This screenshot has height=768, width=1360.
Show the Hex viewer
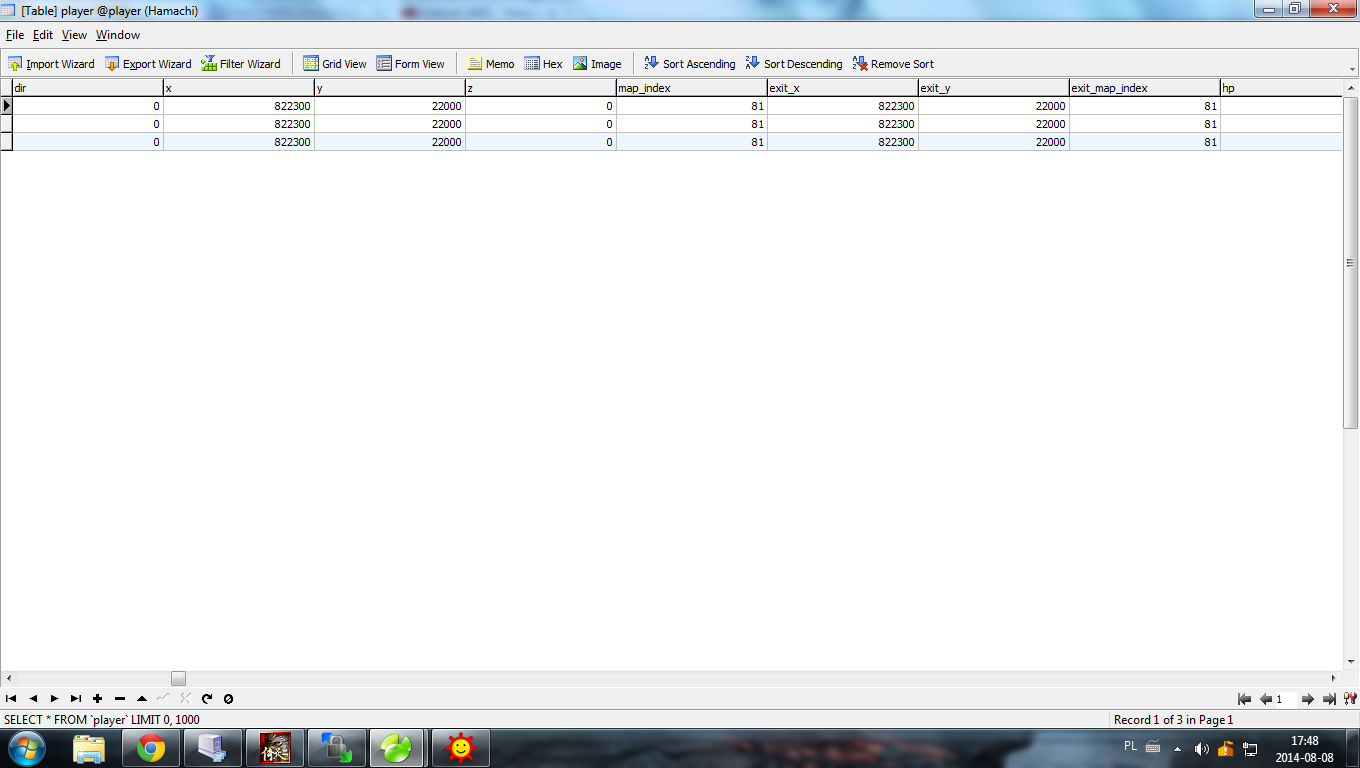click(x=543, y=64)
